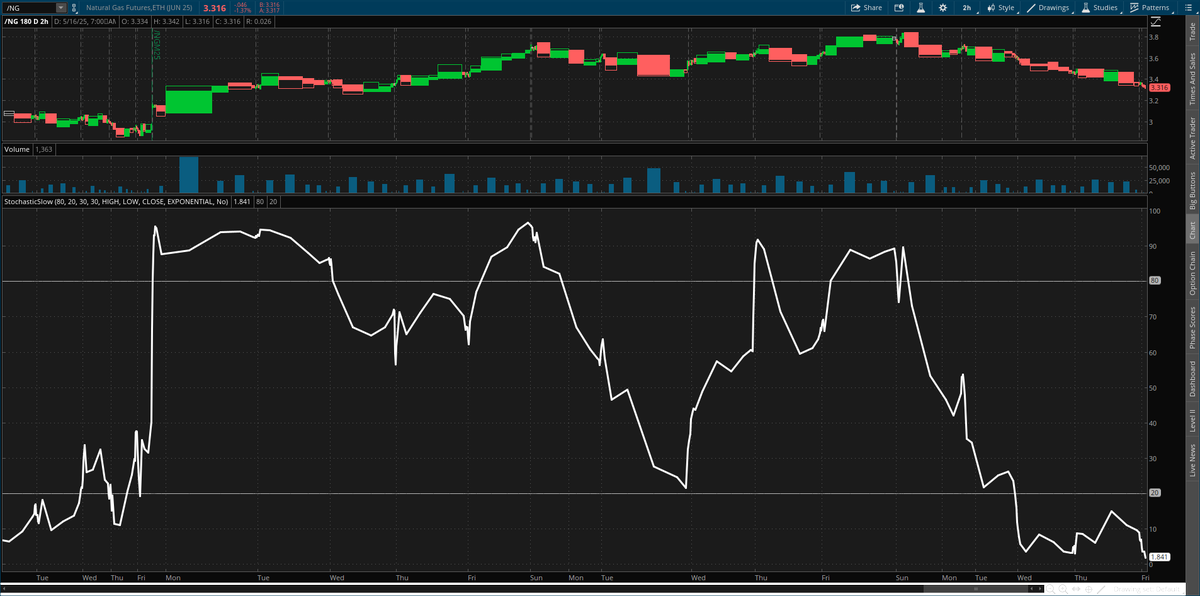Open the Trade side tab
The image size is (1200, 596).
click(x=1191, y=31)
